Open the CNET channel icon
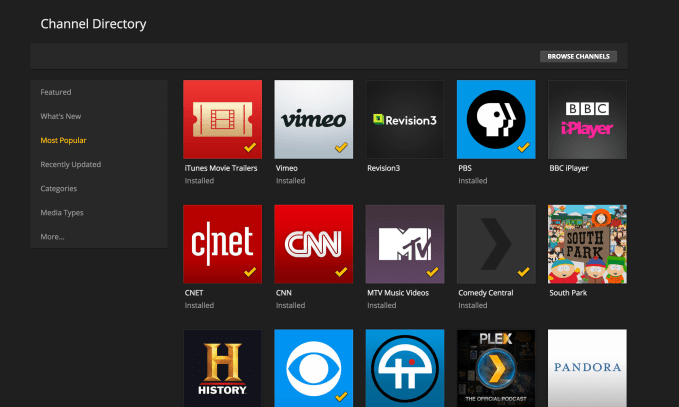This screenshot has width=679, height=407. coord(223,244)
